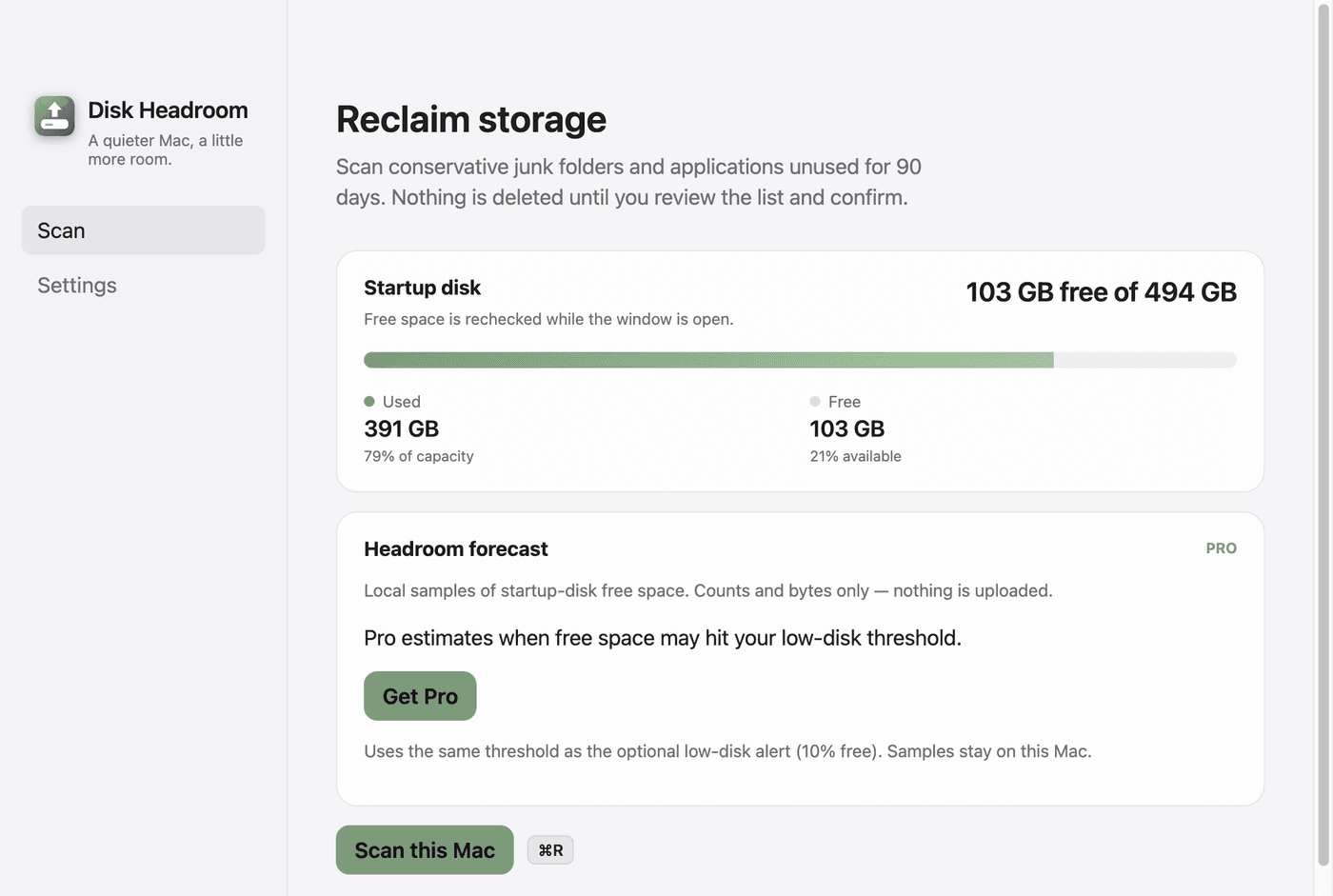Click the Disk Headroom app icon
The image size is (1333, 896).
coord(54,116)
